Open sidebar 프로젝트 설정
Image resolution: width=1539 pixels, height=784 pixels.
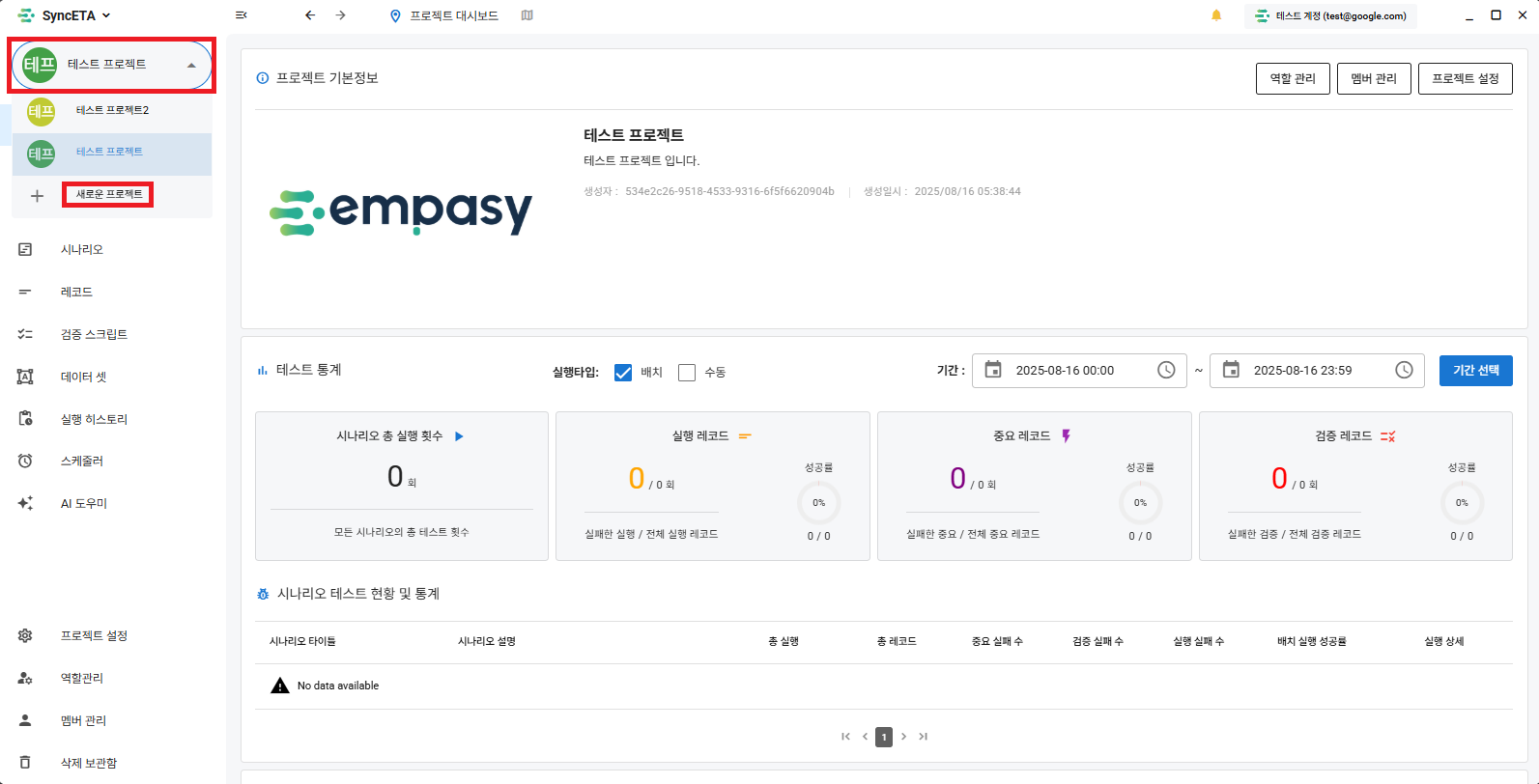click(x=94, y=635)
